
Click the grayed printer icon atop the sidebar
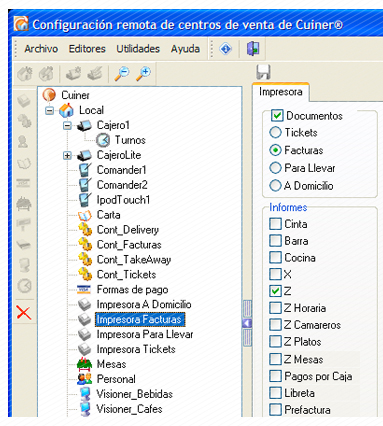click(x=24, y=100)
